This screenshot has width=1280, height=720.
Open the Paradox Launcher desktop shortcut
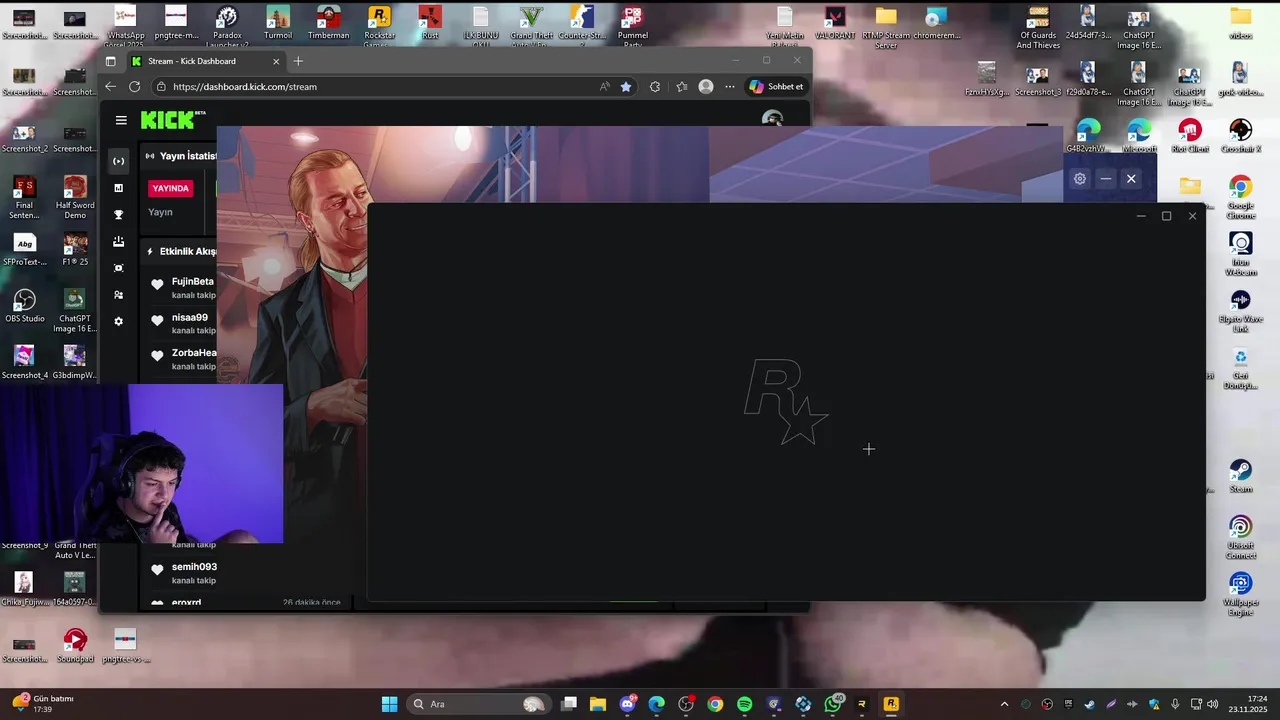[227, 26]
